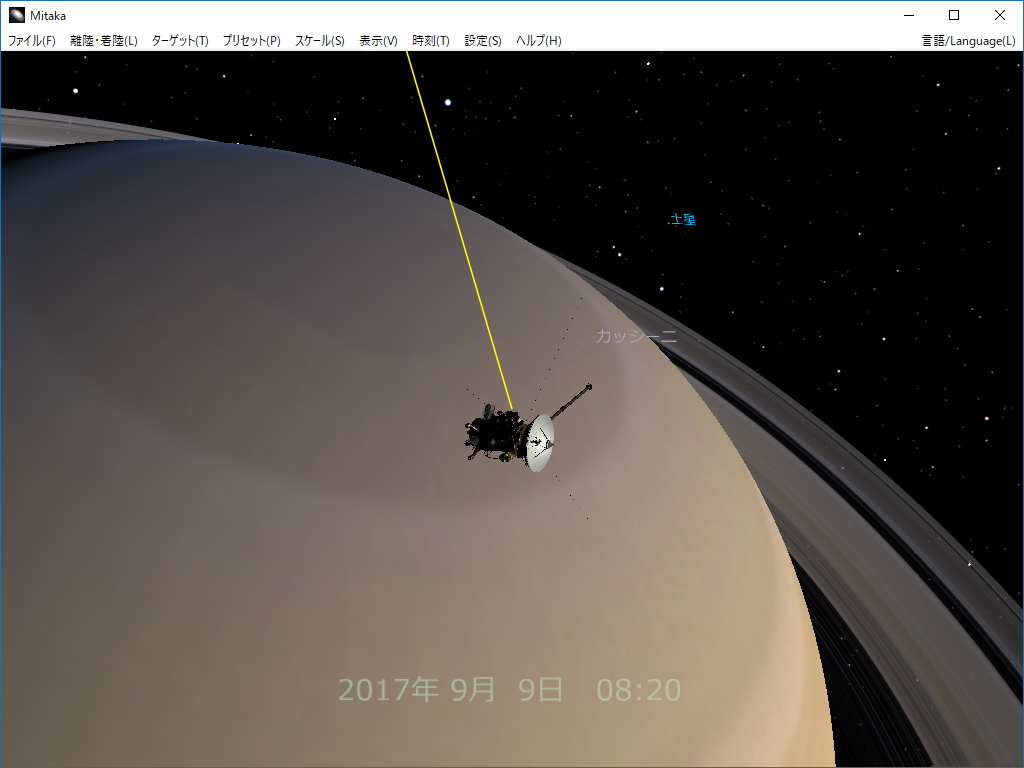The image size is (1024, 768).
Task: Open the ヘルプ(H) menu
Action: (536, 41)
